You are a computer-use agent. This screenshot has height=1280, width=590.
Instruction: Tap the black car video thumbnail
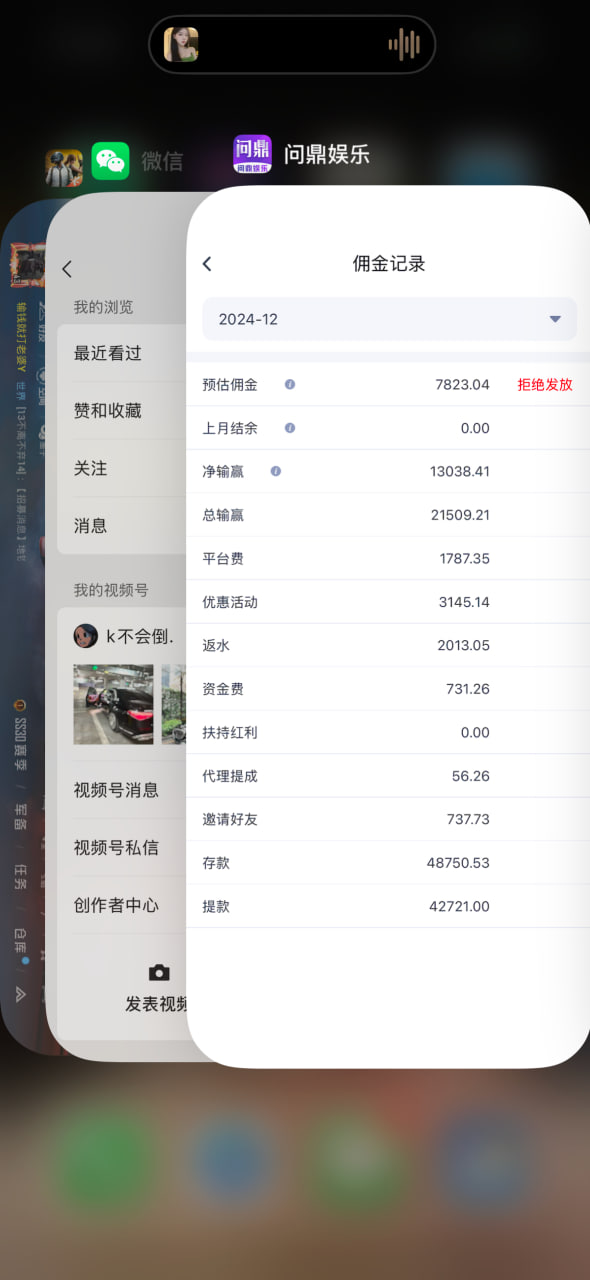(114, 704)
